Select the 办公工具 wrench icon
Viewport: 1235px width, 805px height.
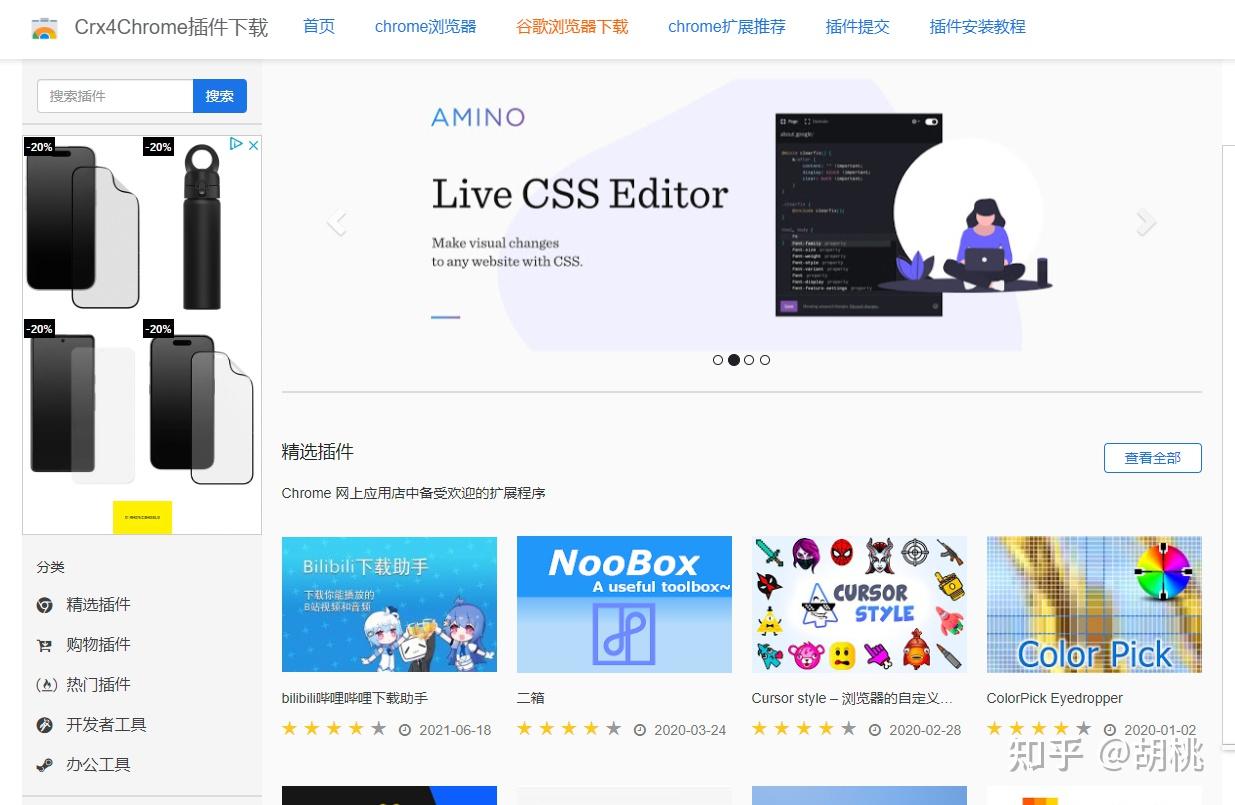45,764
